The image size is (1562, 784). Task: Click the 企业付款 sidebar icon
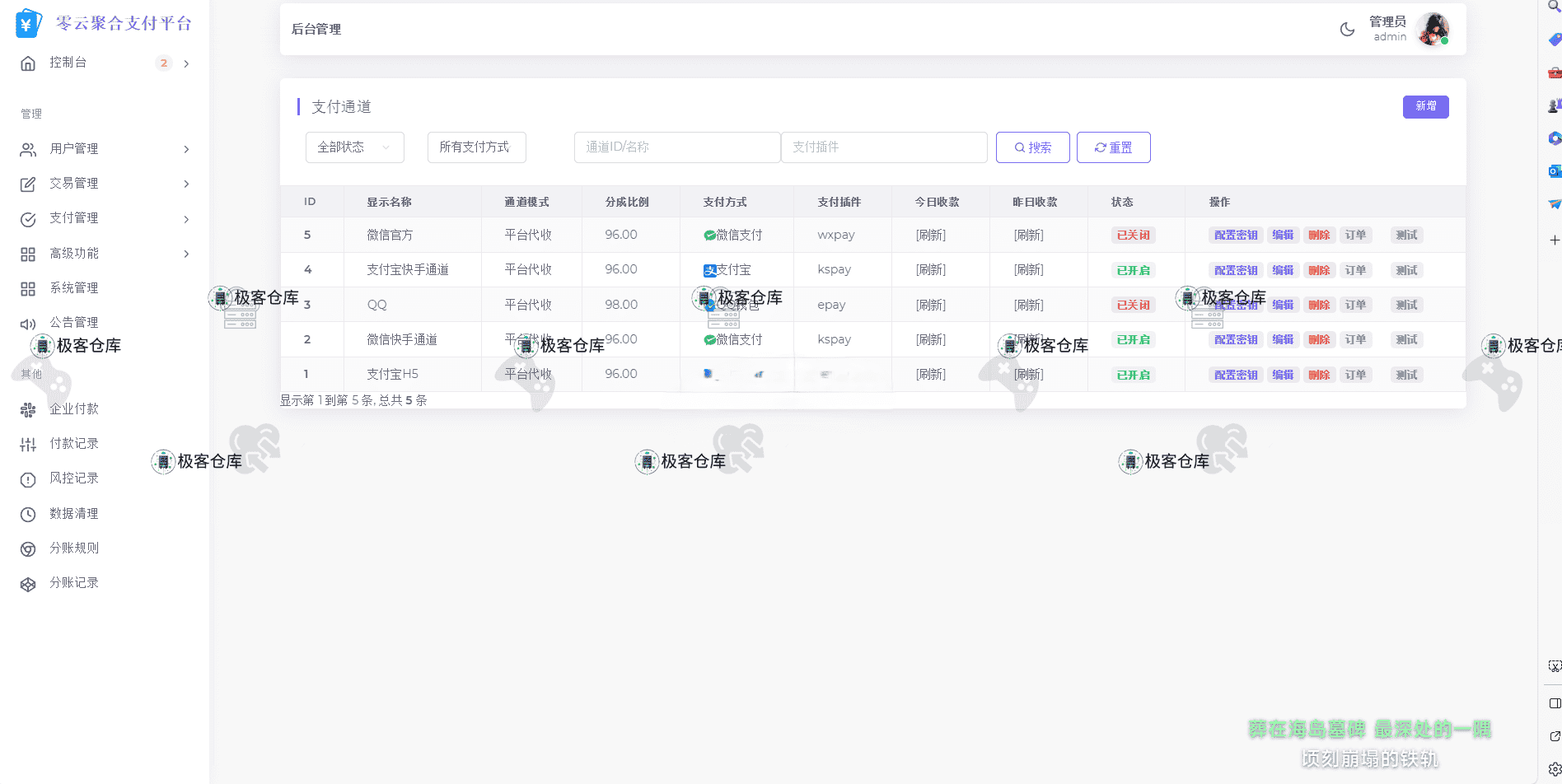[28, 409]
